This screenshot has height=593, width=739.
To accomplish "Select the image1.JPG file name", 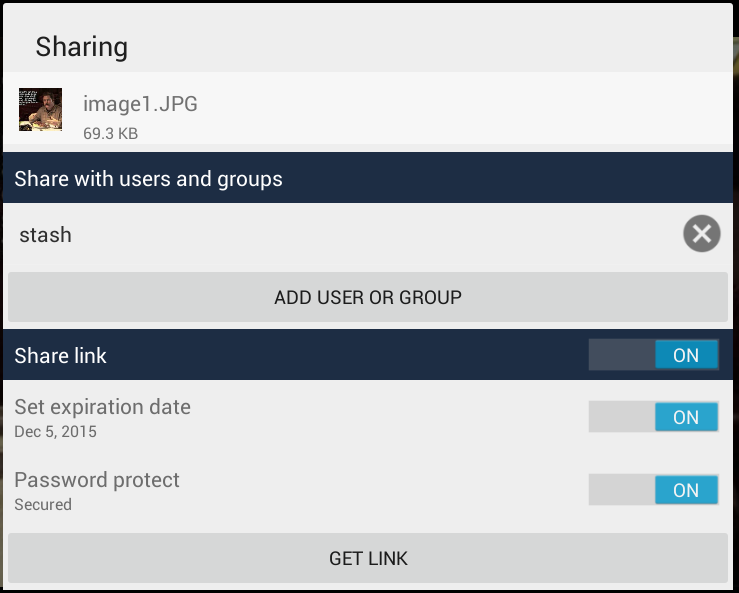I will point(140,104).
